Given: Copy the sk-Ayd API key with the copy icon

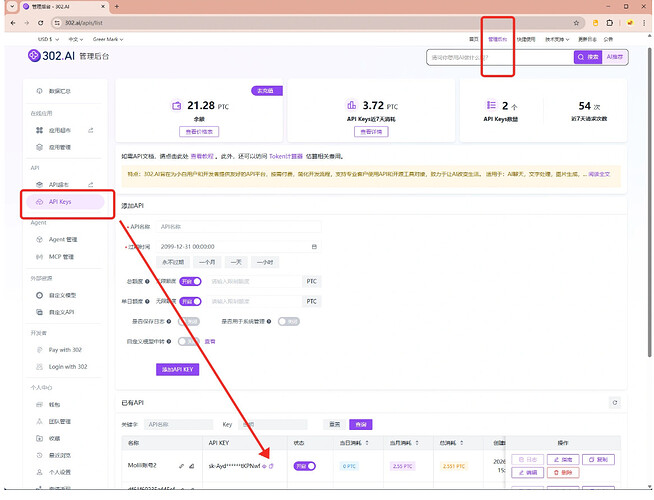Looking at the screenshot, I should [272, 466].
